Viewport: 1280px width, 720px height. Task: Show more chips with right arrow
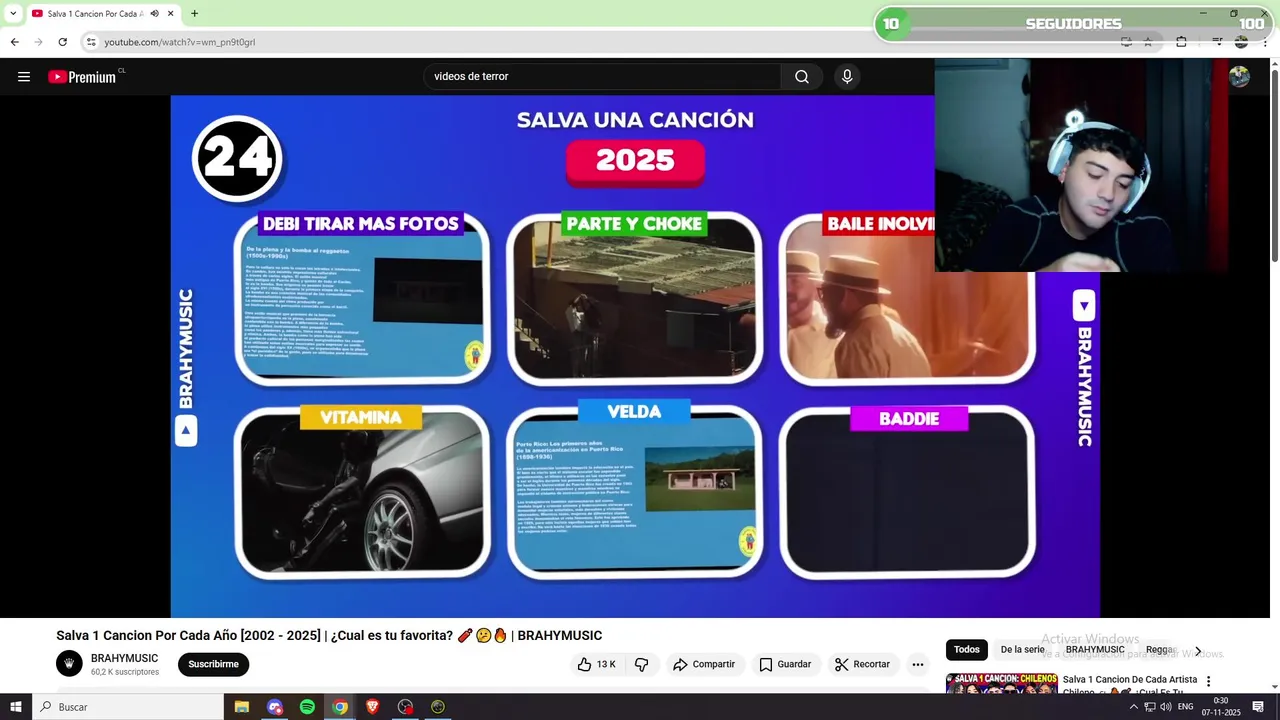pyautogui.click(x=1198, y=651)
